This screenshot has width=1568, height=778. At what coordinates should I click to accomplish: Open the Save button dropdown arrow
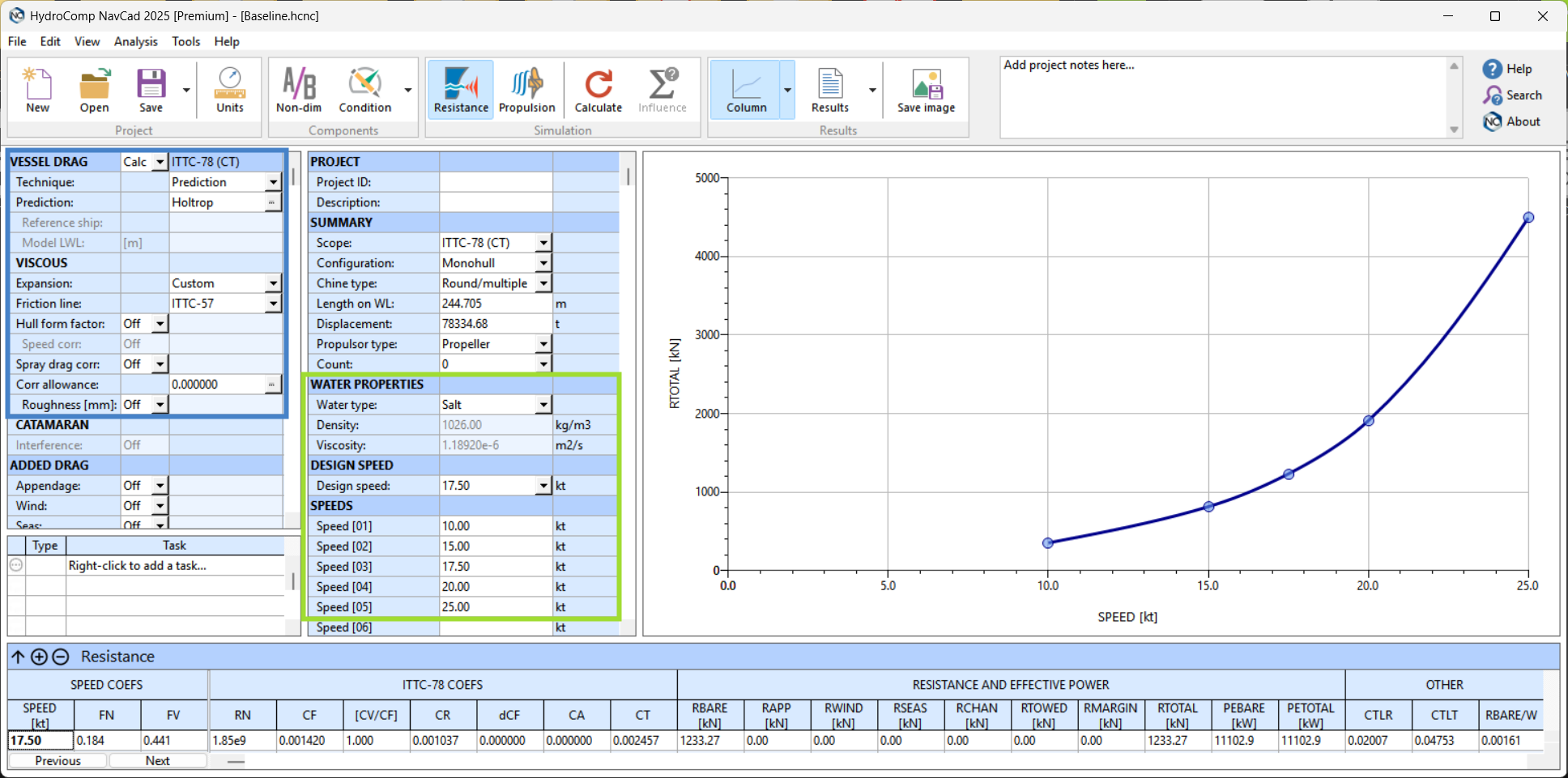(x=186, y=90)
